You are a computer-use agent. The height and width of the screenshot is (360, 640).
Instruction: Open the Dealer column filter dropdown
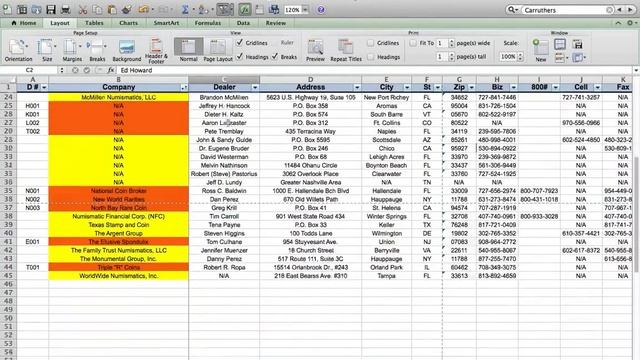click(255, 87)
